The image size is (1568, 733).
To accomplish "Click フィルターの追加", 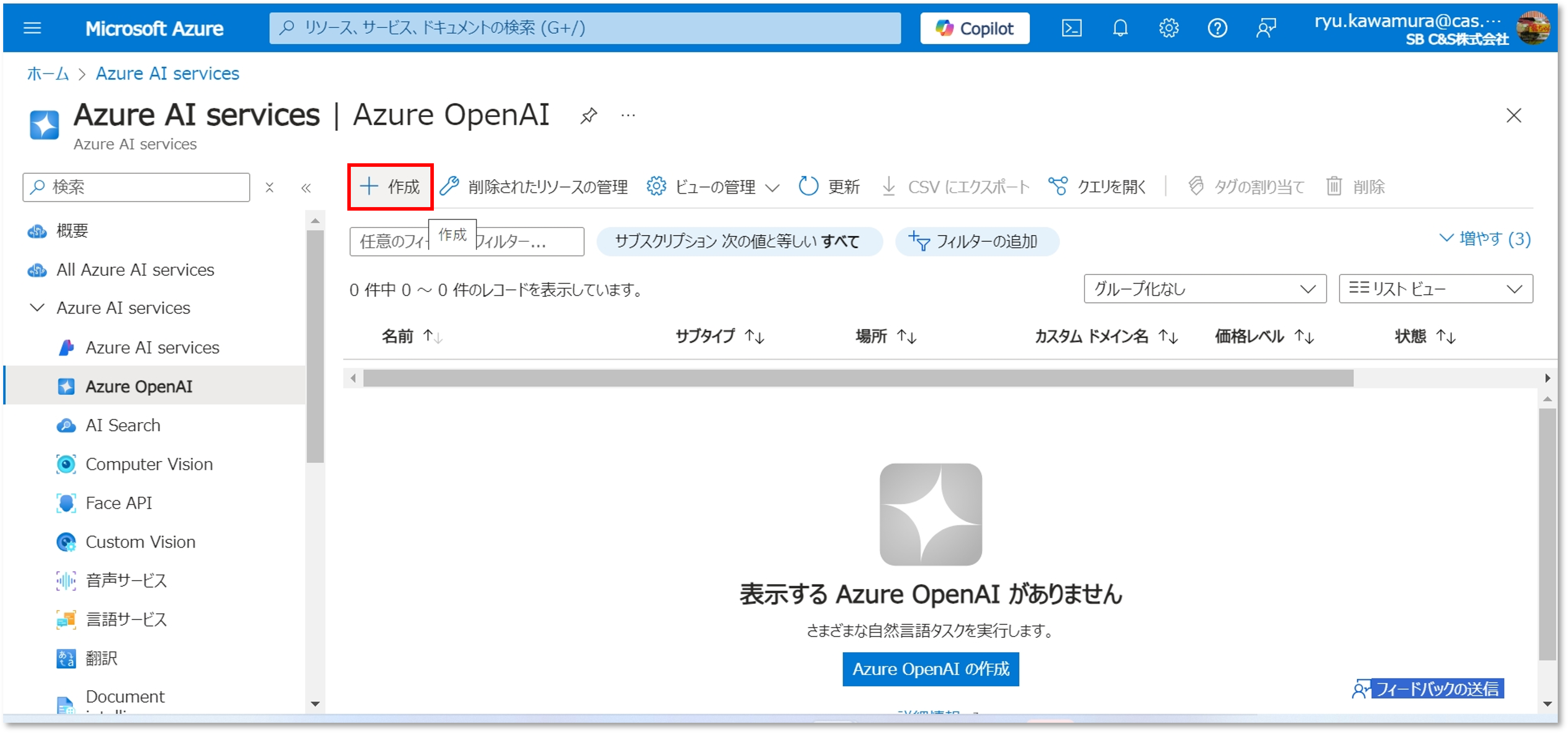I will pyautogui.click(x=977, y=242).
